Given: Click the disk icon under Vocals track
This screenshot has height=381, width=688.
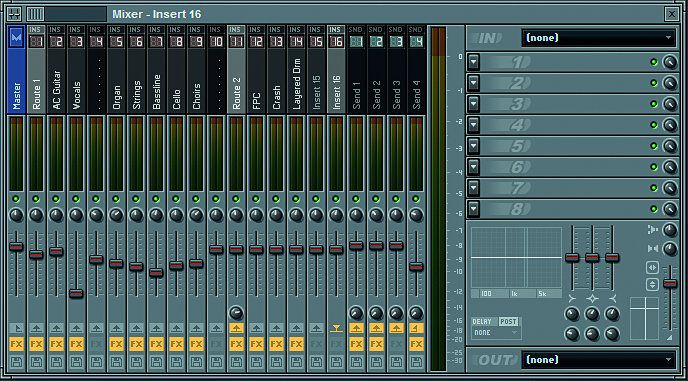Looking at the screenshot, I should pos(76,362).
